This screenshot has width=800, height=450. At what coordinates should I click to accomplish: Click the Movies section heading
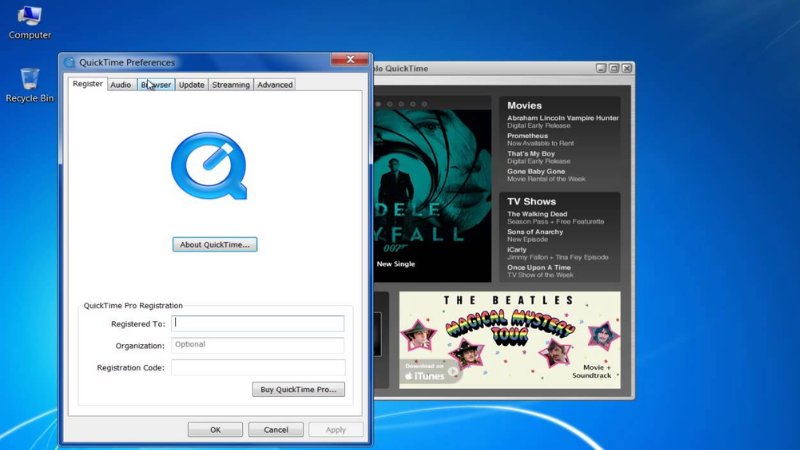pos(524,106)
